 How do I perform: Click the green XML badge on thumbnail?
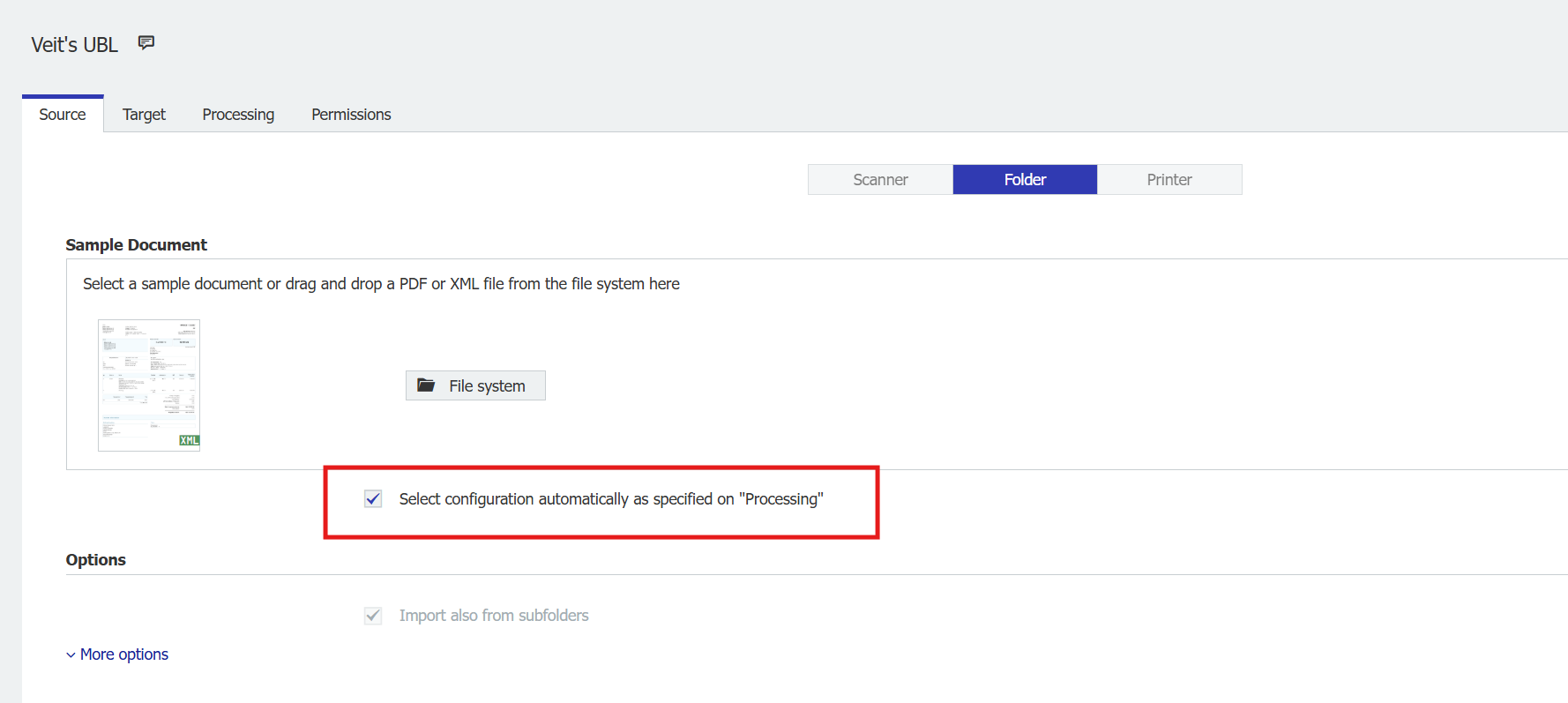coord(189,440)
